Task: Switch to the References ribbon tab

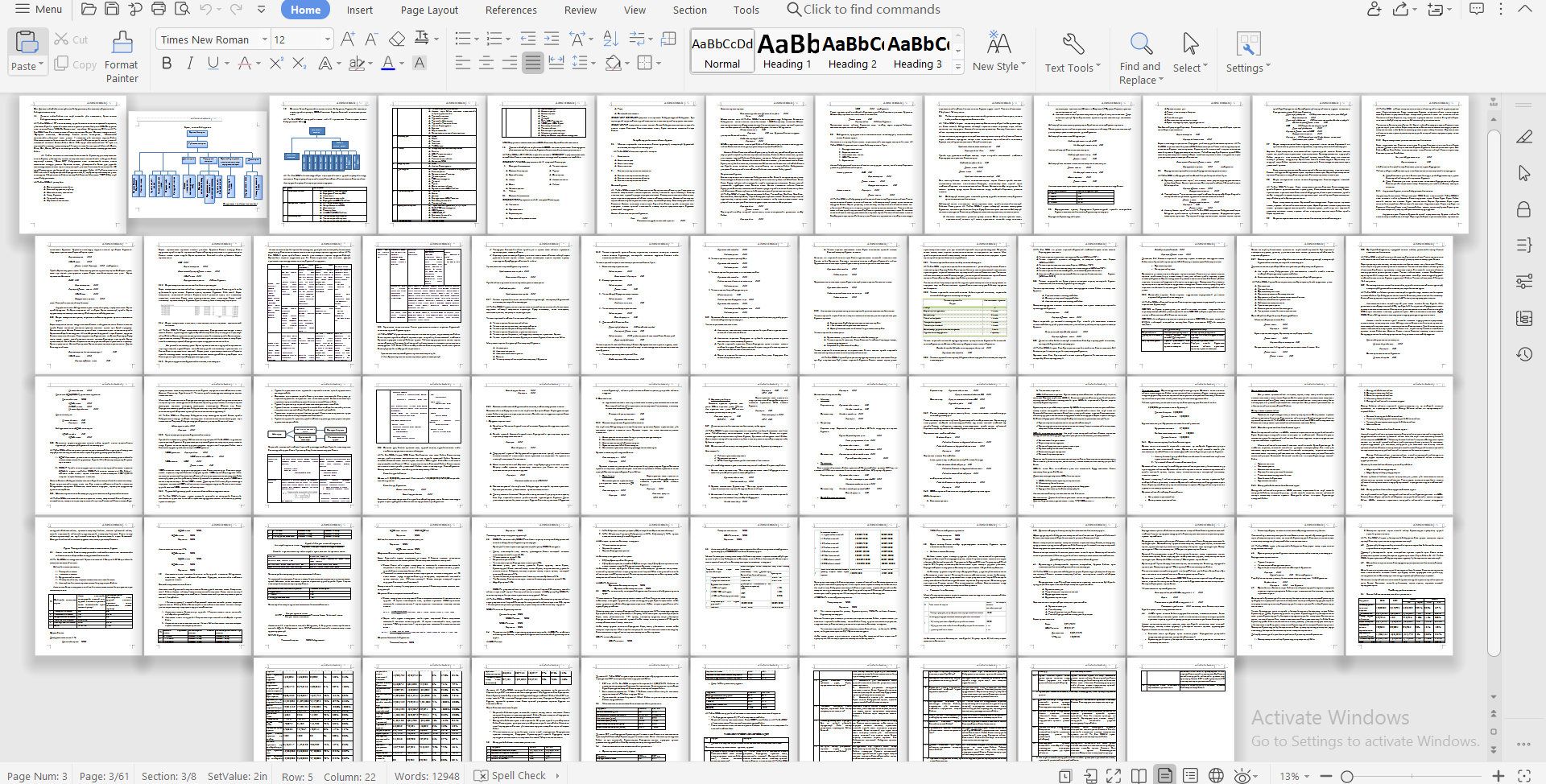Action: (511, 10)
